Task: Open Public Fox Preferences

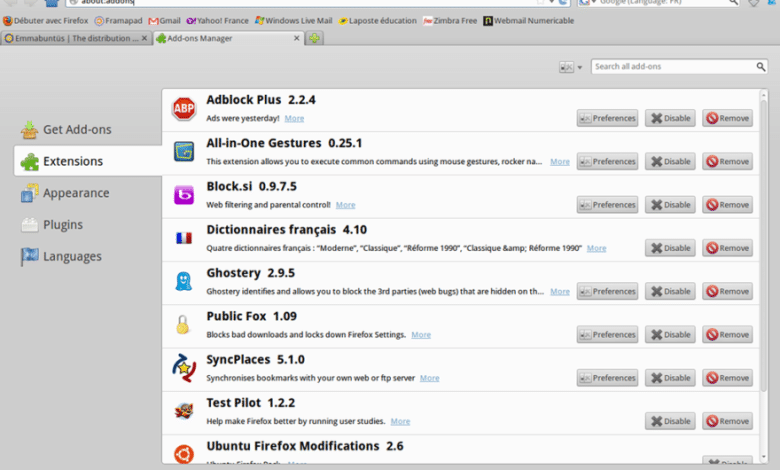Action: point(607,335)
